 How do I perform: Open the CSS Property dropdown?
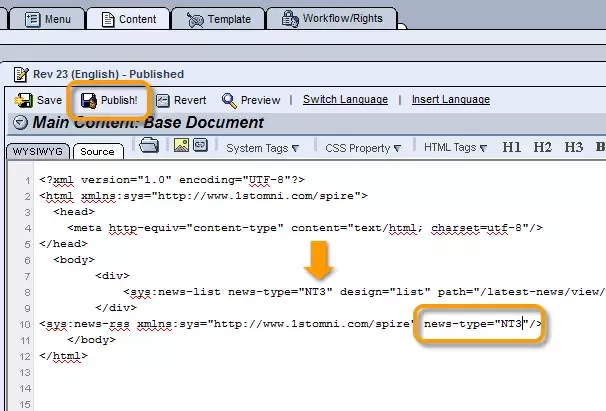pos(361,148)
